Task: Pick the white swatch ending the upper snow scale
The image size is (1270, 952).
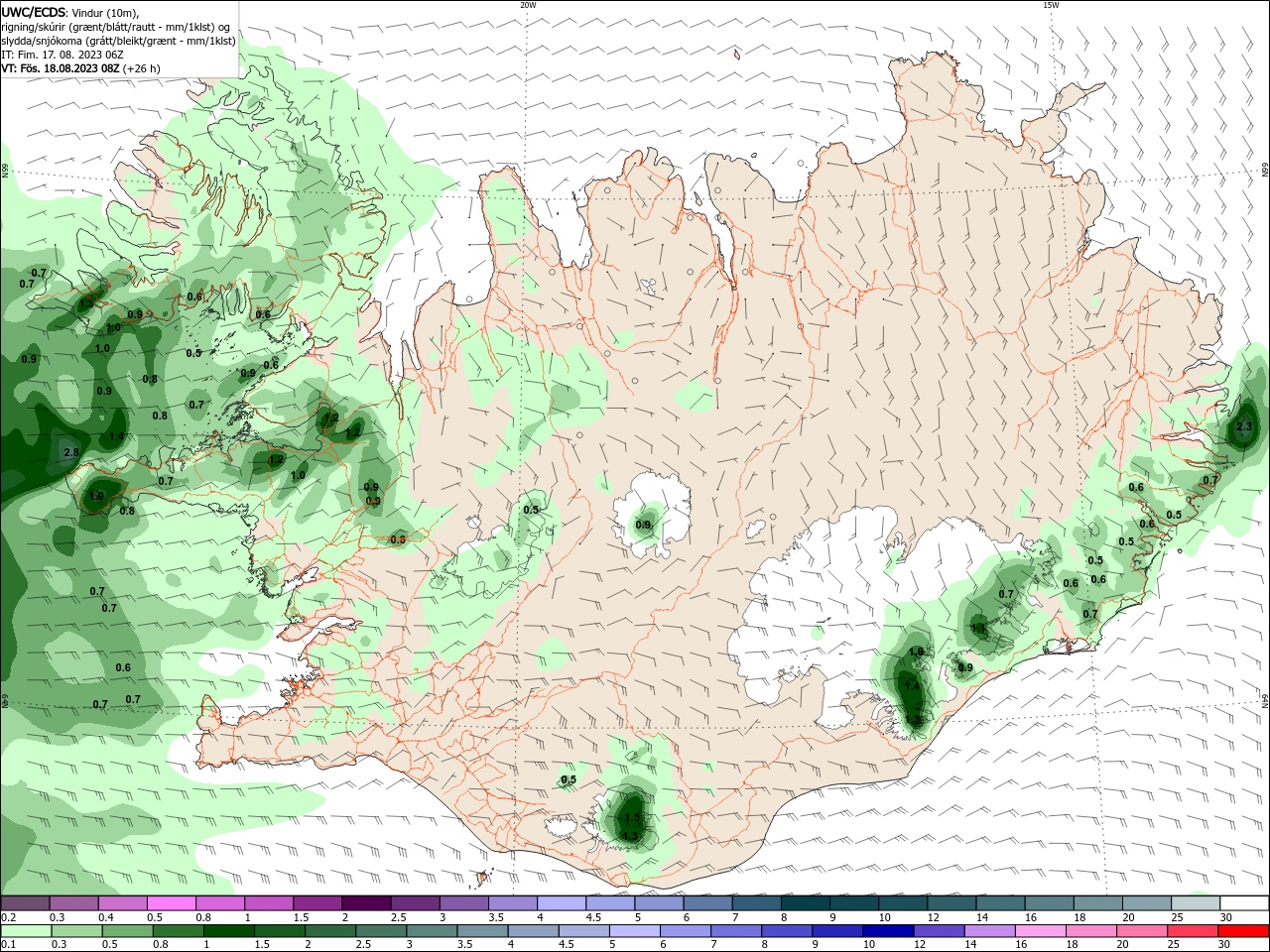Action: [x=1243, y=903]
